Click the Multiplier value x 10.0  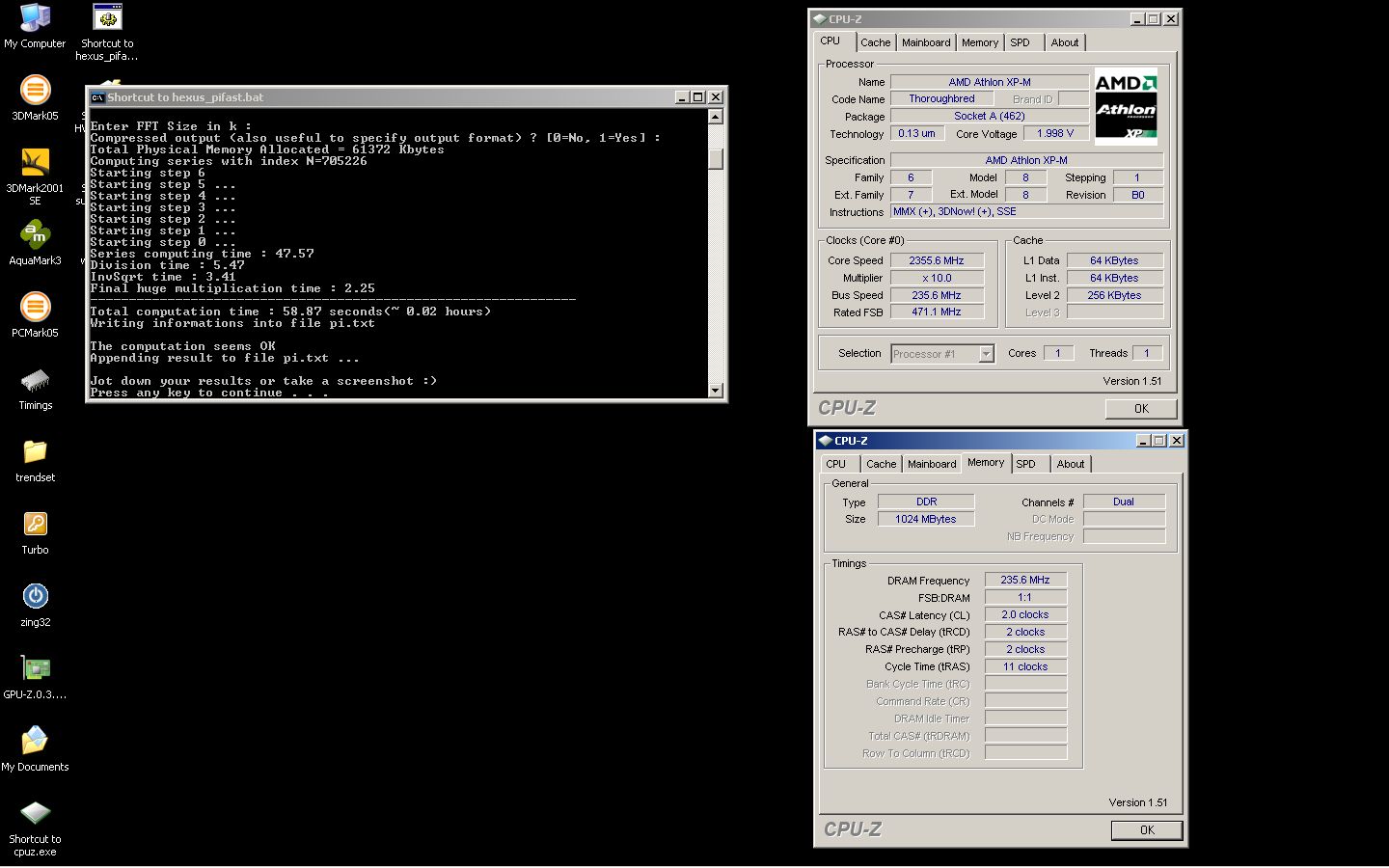937,278
